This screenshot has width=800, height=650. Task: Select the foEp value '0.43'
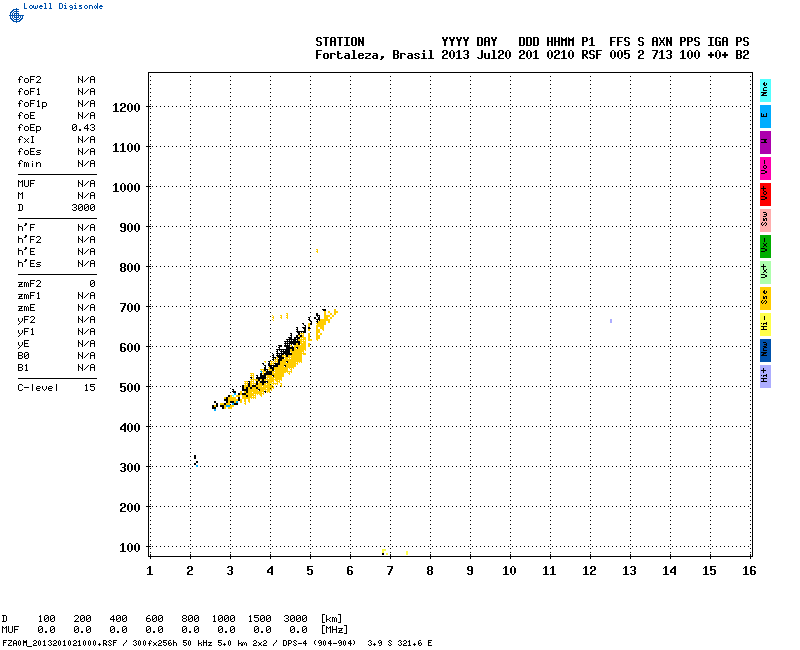pyautogui.click(x=83, y=128)
